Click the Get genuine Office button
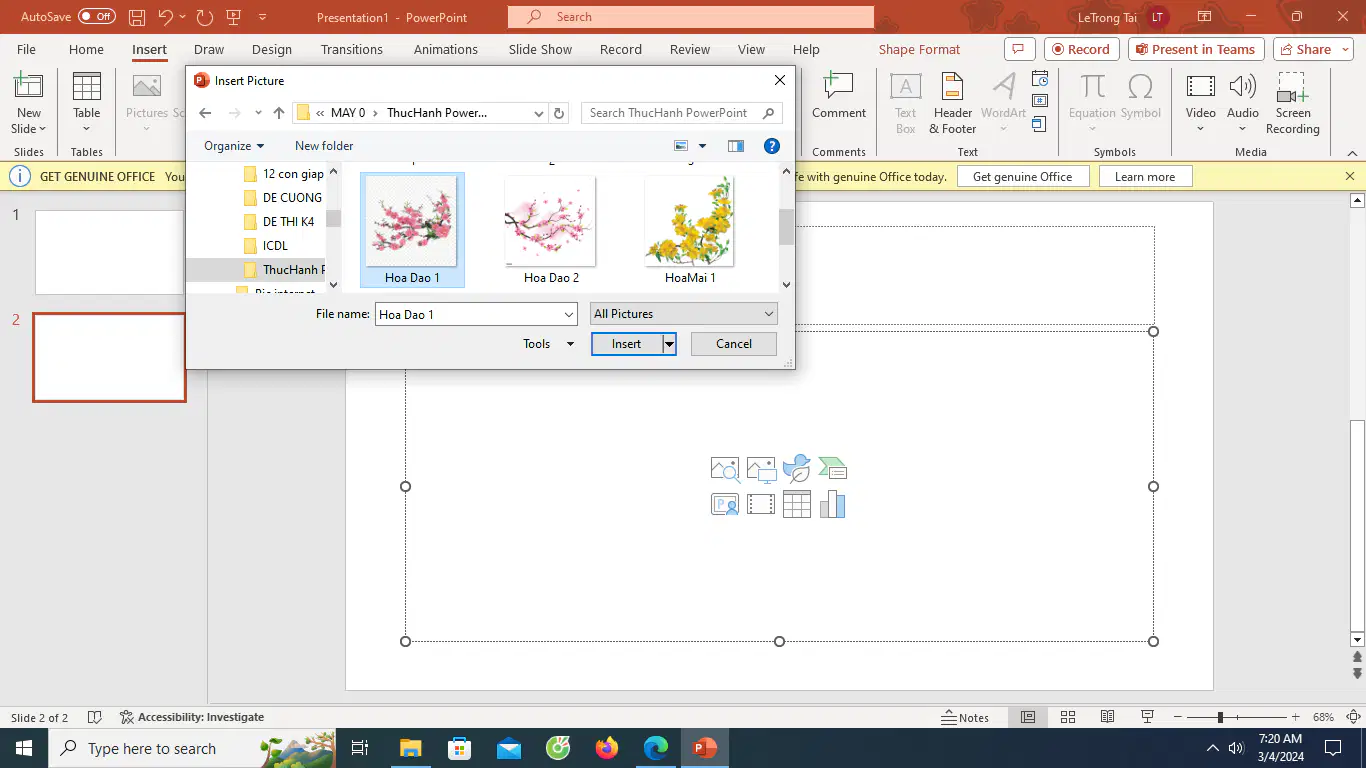The height and width of the screenshot is (768, 1366). (x=1022, y=176)
